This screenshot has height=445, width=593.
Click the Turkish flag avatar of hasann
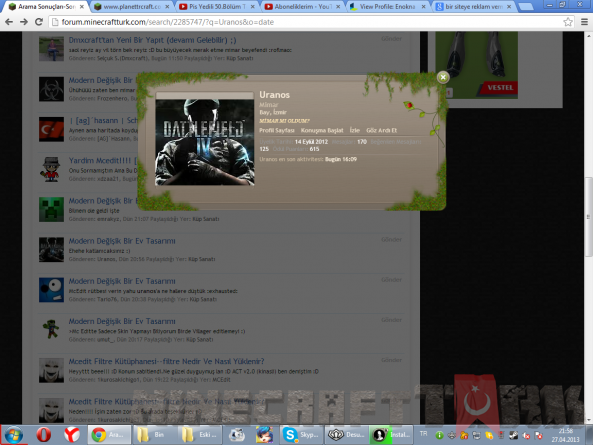coord(51,129)
